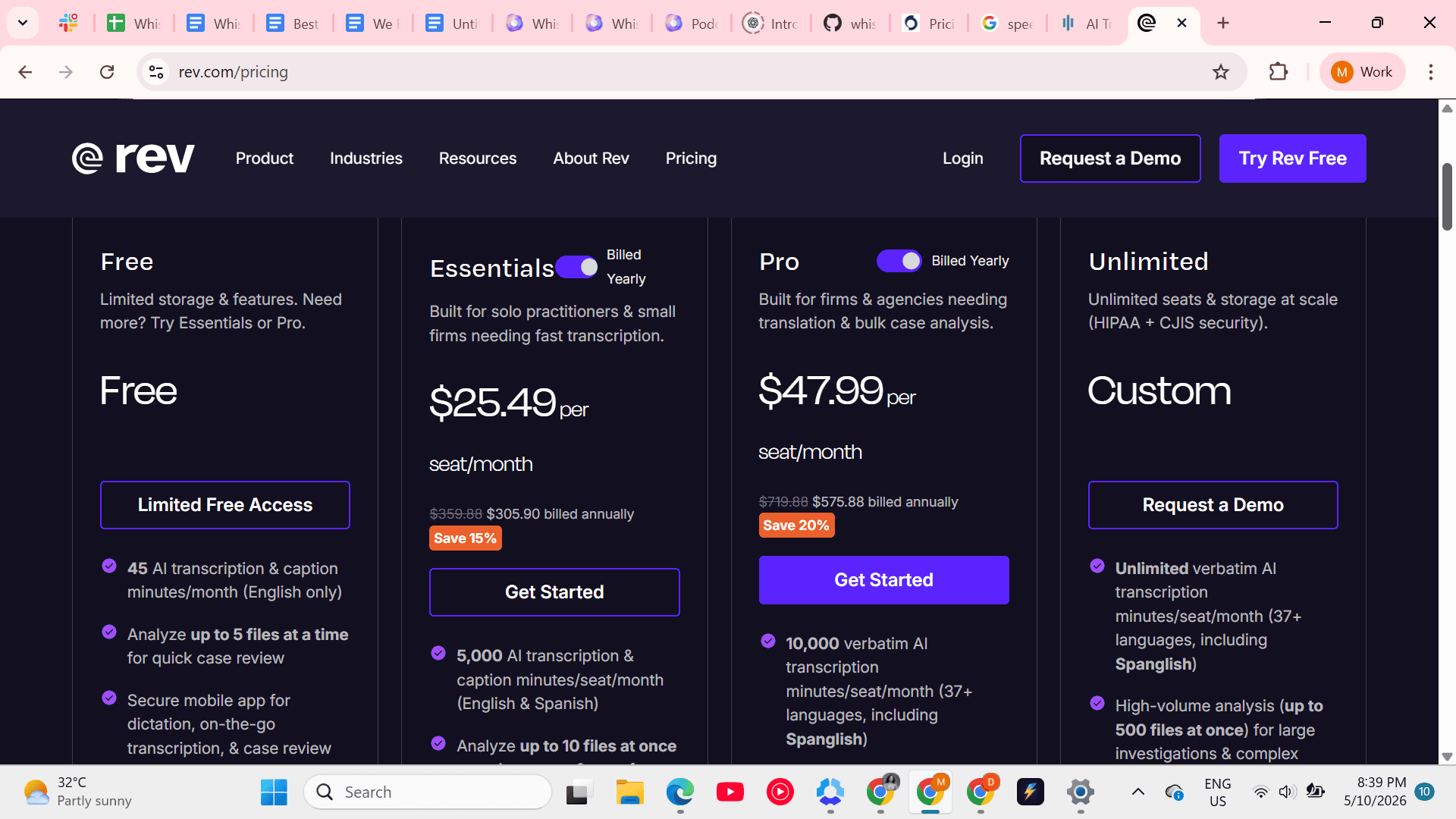Open YouTube from the taskbar
Image resolution: width=1456 pixels, height=819 pixels.
click(730, 792)
